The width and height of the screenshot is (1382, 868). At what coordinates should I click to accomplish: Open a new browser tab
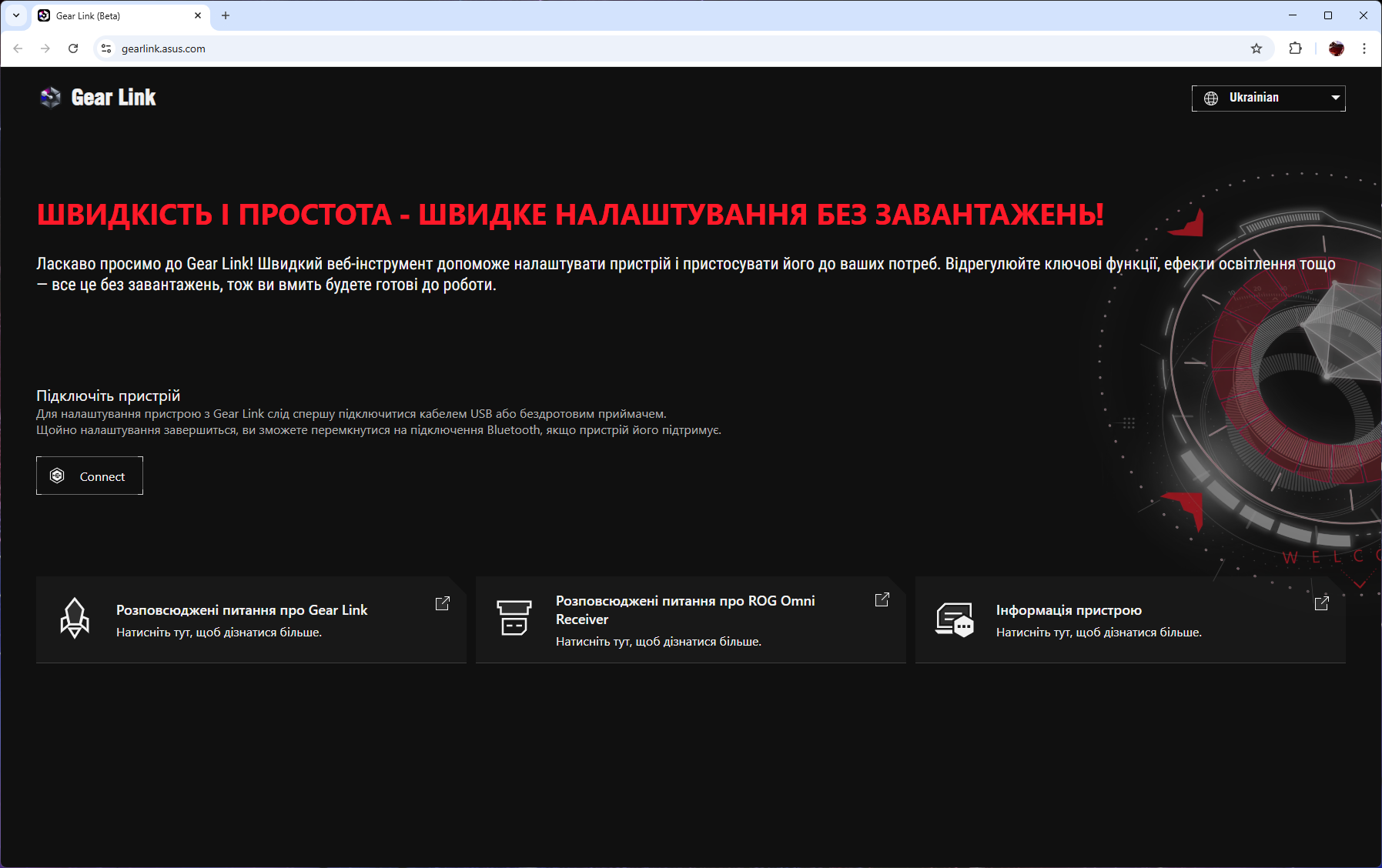pos(226,15)
